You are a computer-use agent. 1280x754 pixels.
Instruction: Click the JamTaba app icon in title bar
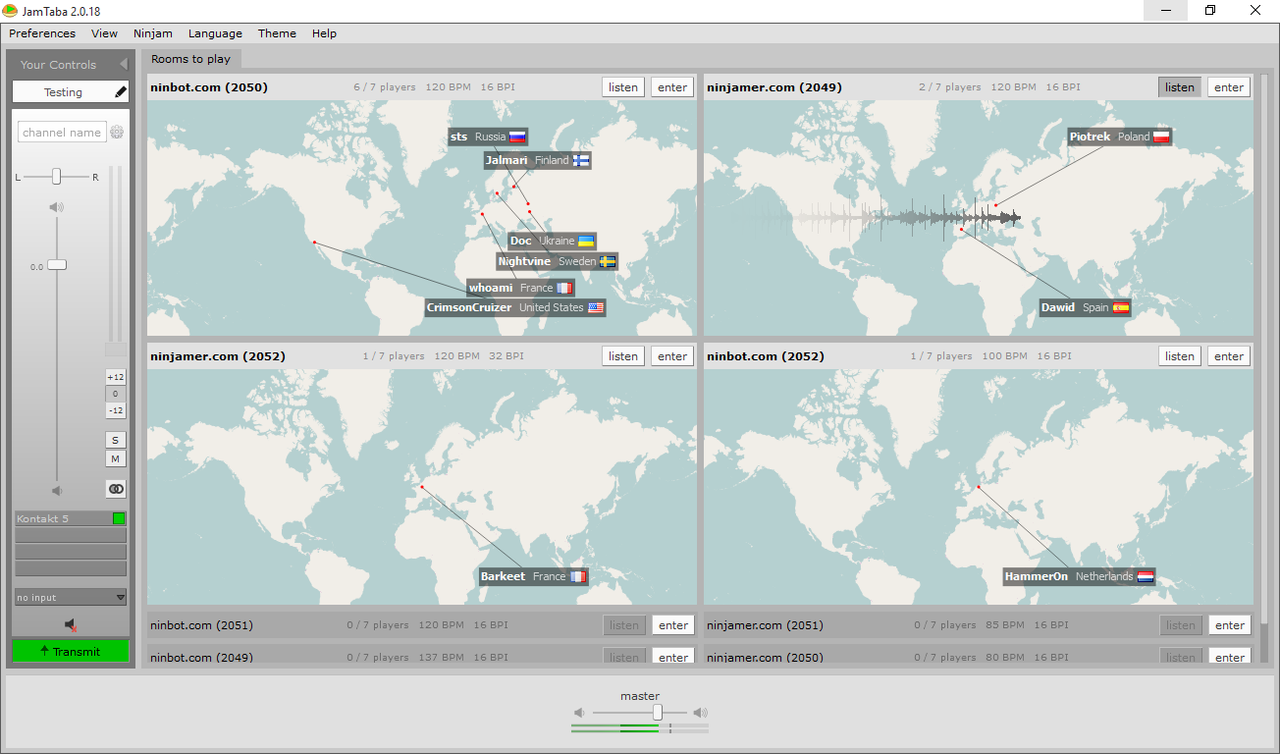point(10,10)
